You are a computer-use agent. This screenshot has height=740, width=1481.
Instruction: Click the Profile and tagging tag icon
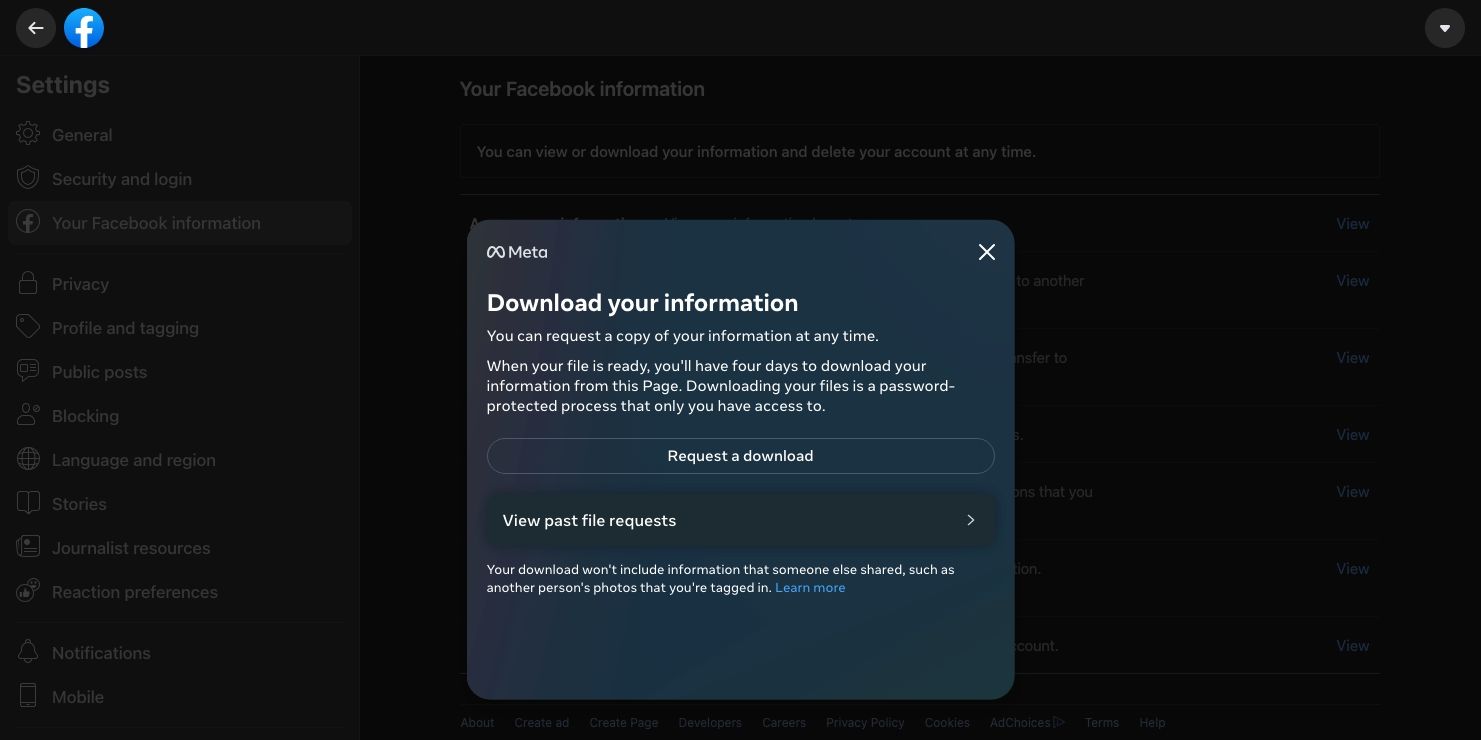pyautogui.click(x=28, y=328)
